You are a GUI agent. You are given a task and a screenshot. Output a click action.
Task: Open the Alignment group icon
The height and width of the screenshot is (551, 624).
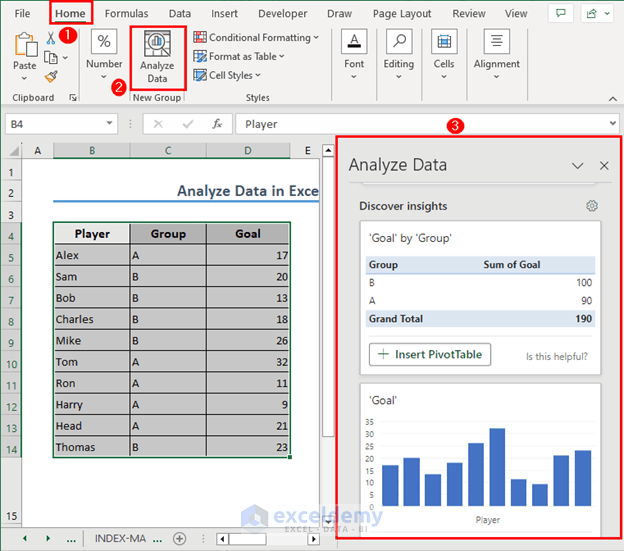[x=497, y=41]
